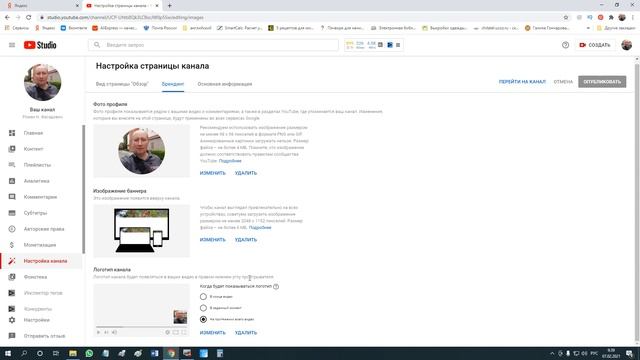Click ИЗМЕНИТЬ for the banner image
The height and width of the screenshot is (360, 640).
[x=213, y=240]
